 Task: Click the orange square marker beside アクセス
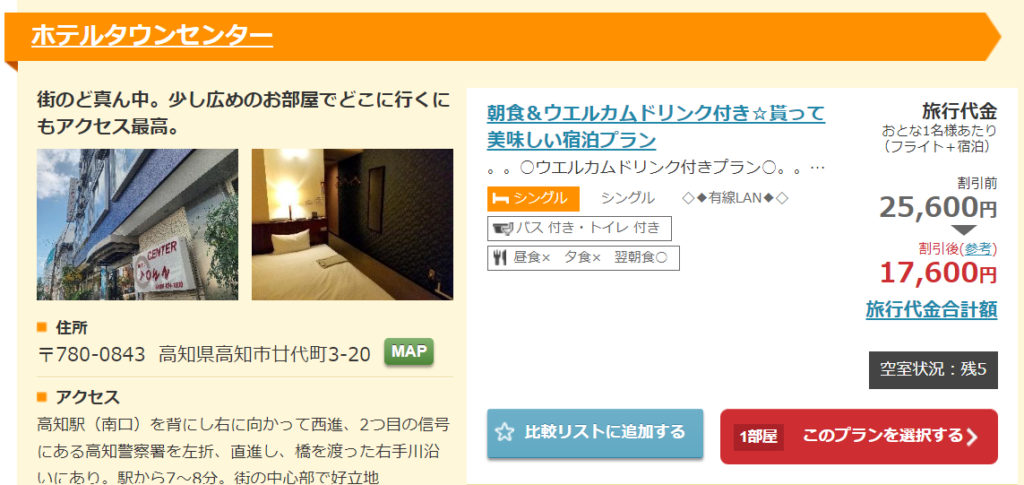click(42, 397)
